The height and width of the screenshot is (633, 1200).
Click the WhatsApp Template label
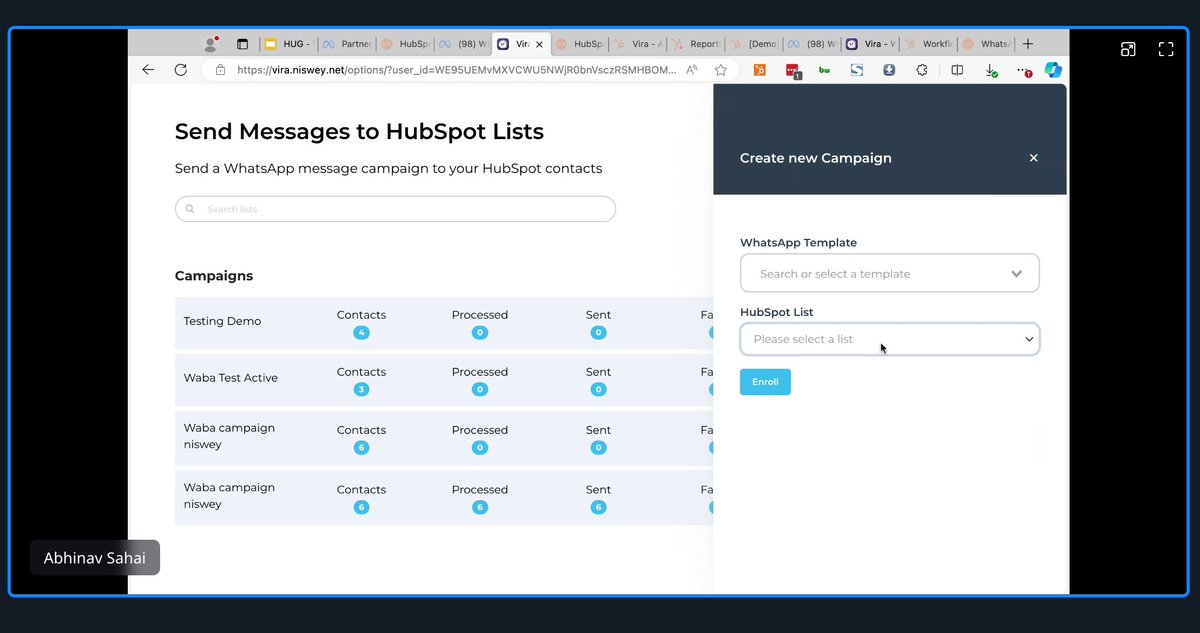tap(798, 243)
